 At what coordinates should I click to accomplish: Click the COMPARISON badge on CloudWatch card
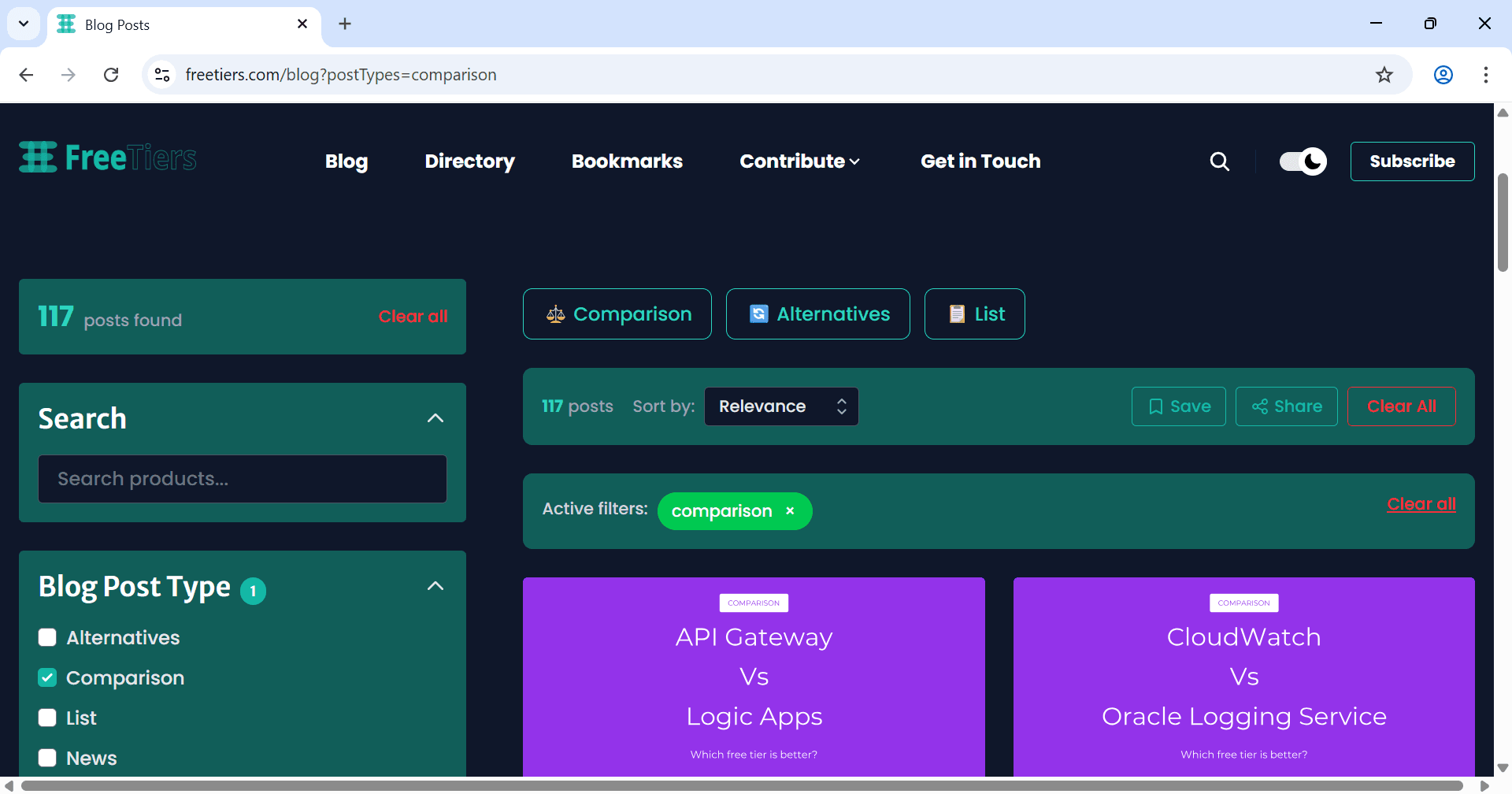tap(1243, 603)
